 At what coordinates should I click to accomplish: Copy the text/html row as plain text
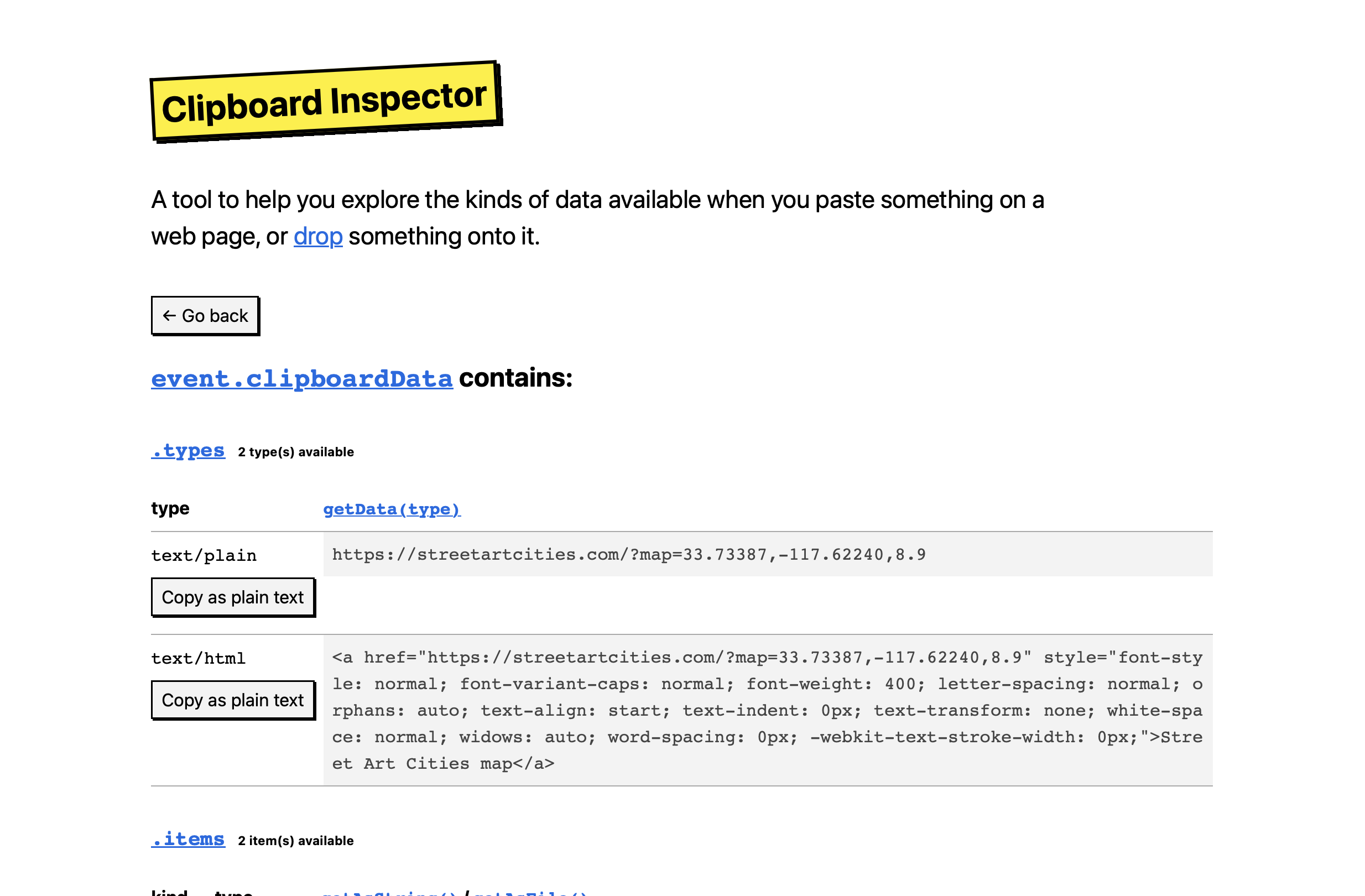pos(232,700)
